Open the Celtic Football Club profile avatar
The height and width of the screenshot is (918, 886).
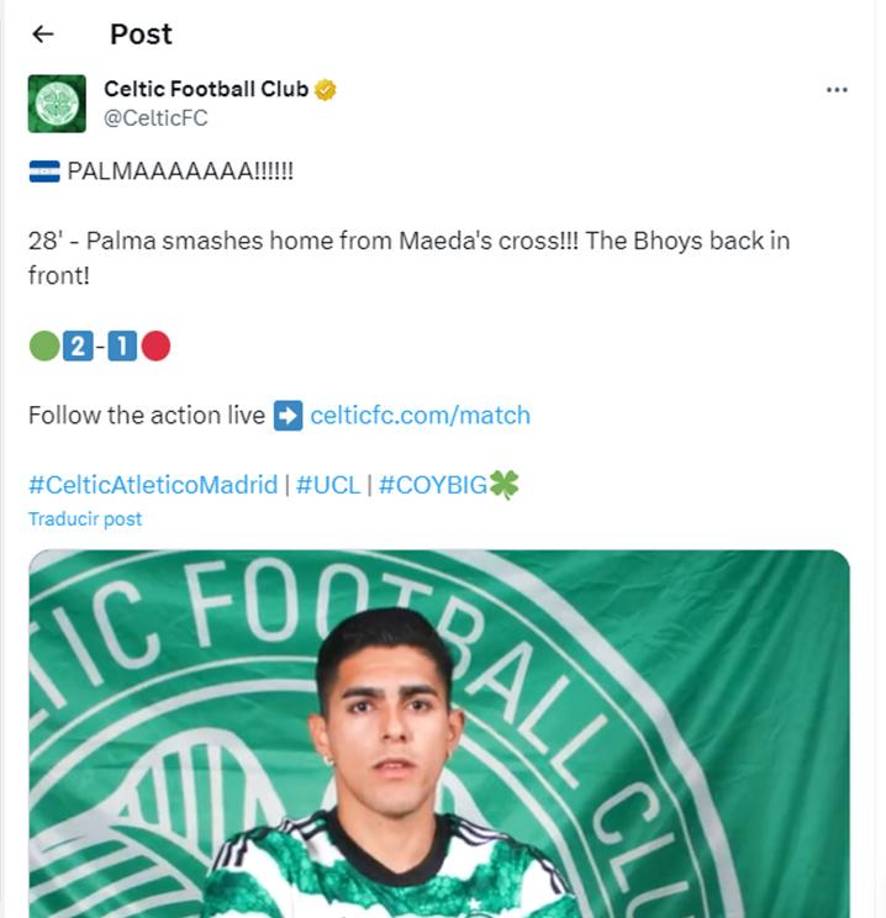click(57, 101)
